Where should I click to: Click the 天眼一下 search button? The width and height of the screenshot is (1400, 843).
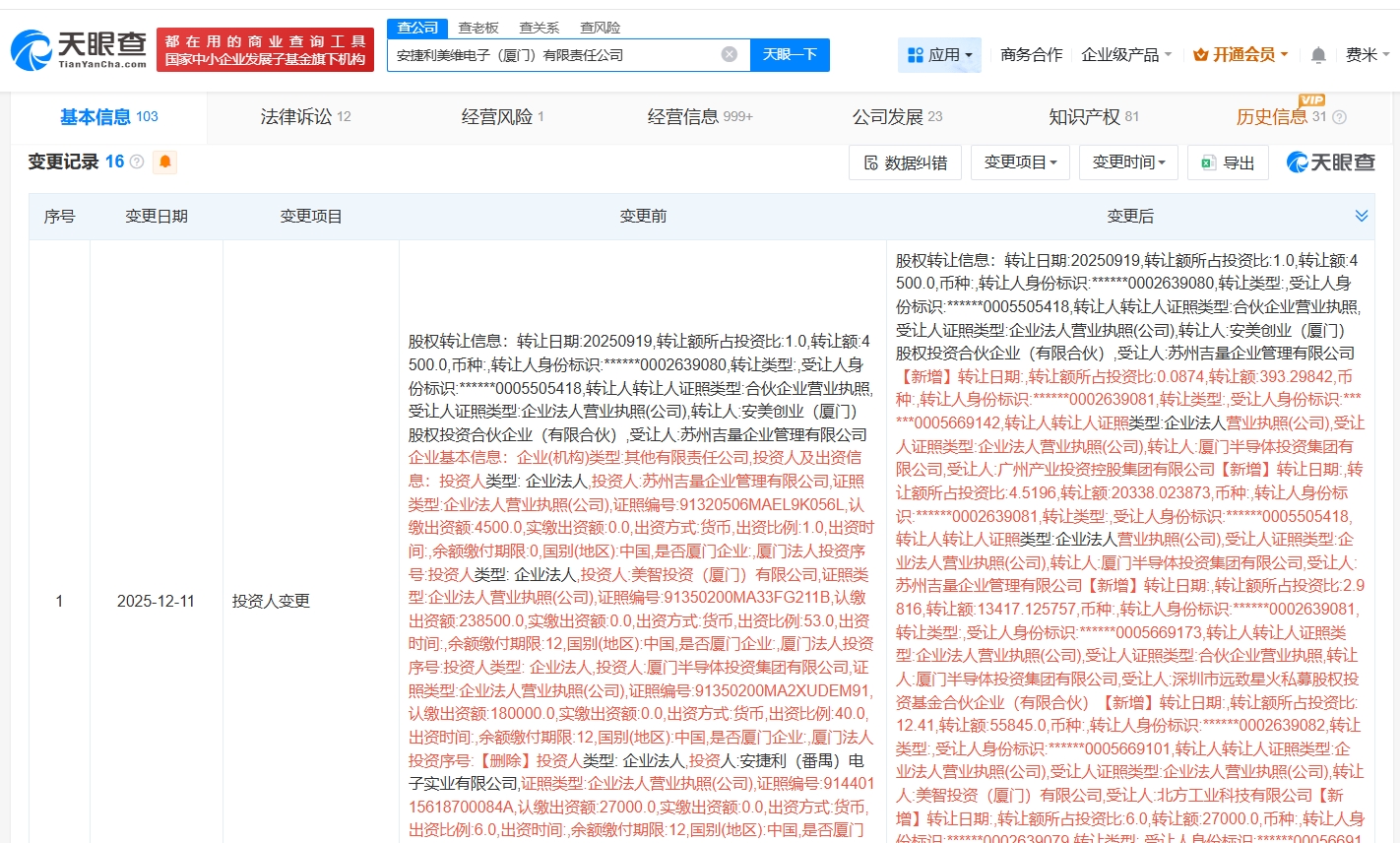(x=790, y=55)
